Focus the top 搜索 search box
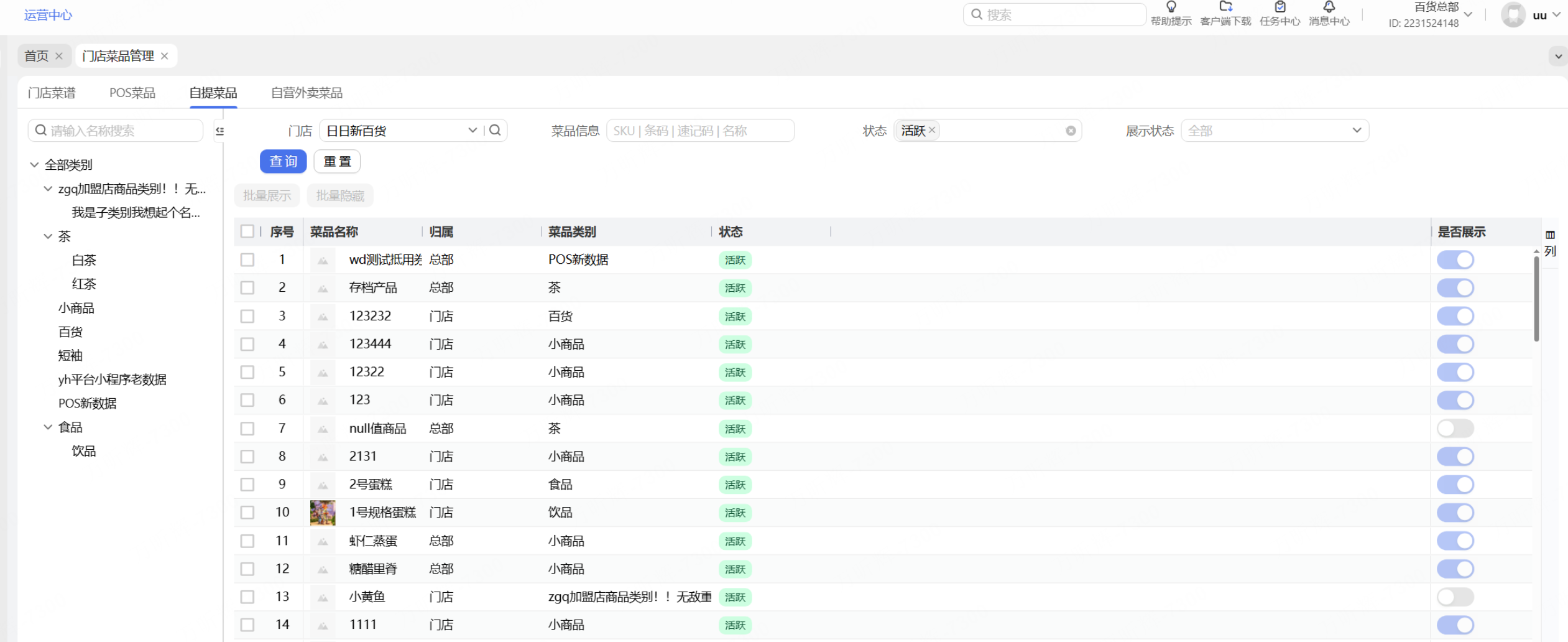This screenshot has height=642, width=1568. pos(1054,15)
